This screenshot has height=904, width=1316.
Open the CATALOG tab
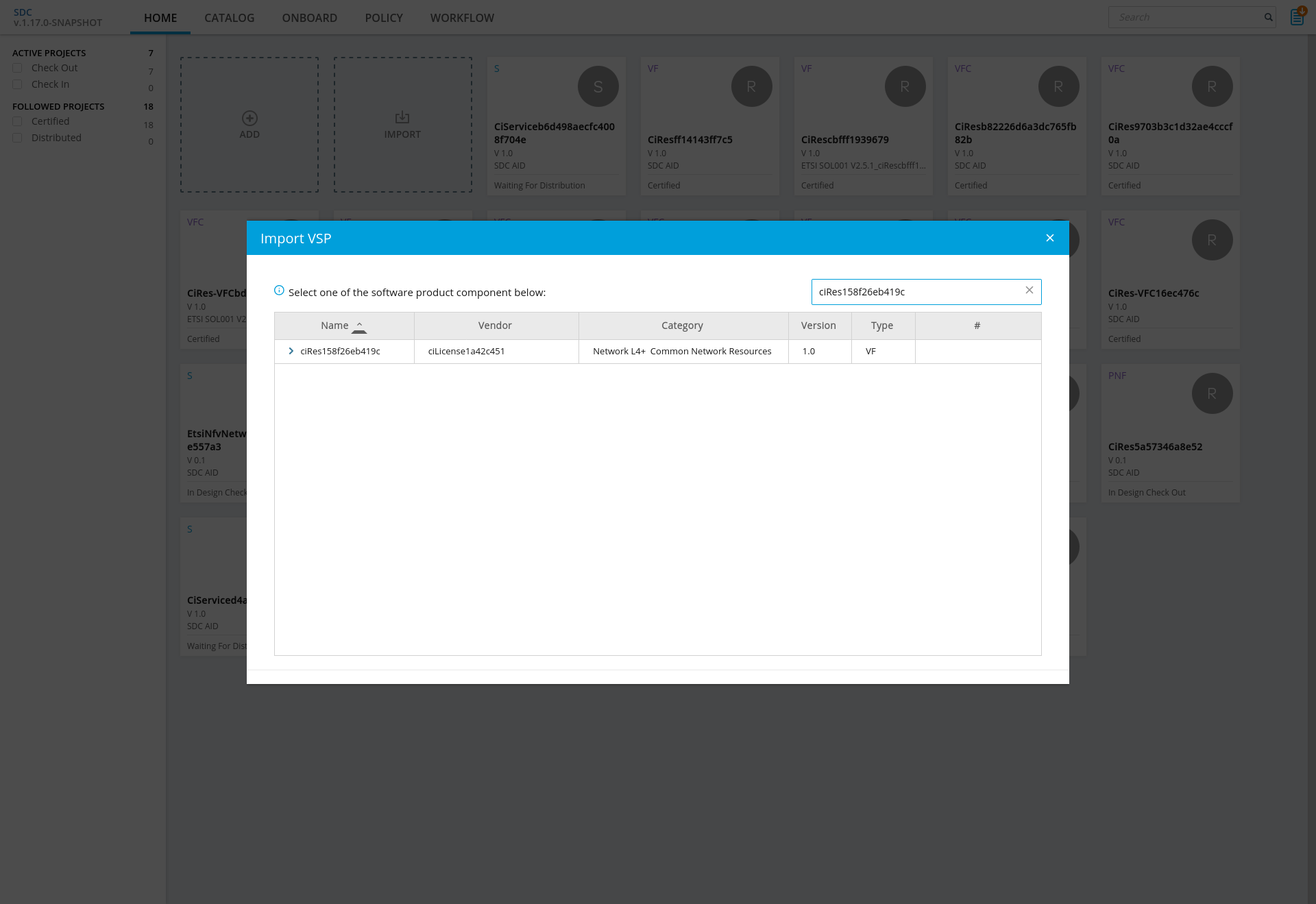[230, 18]
